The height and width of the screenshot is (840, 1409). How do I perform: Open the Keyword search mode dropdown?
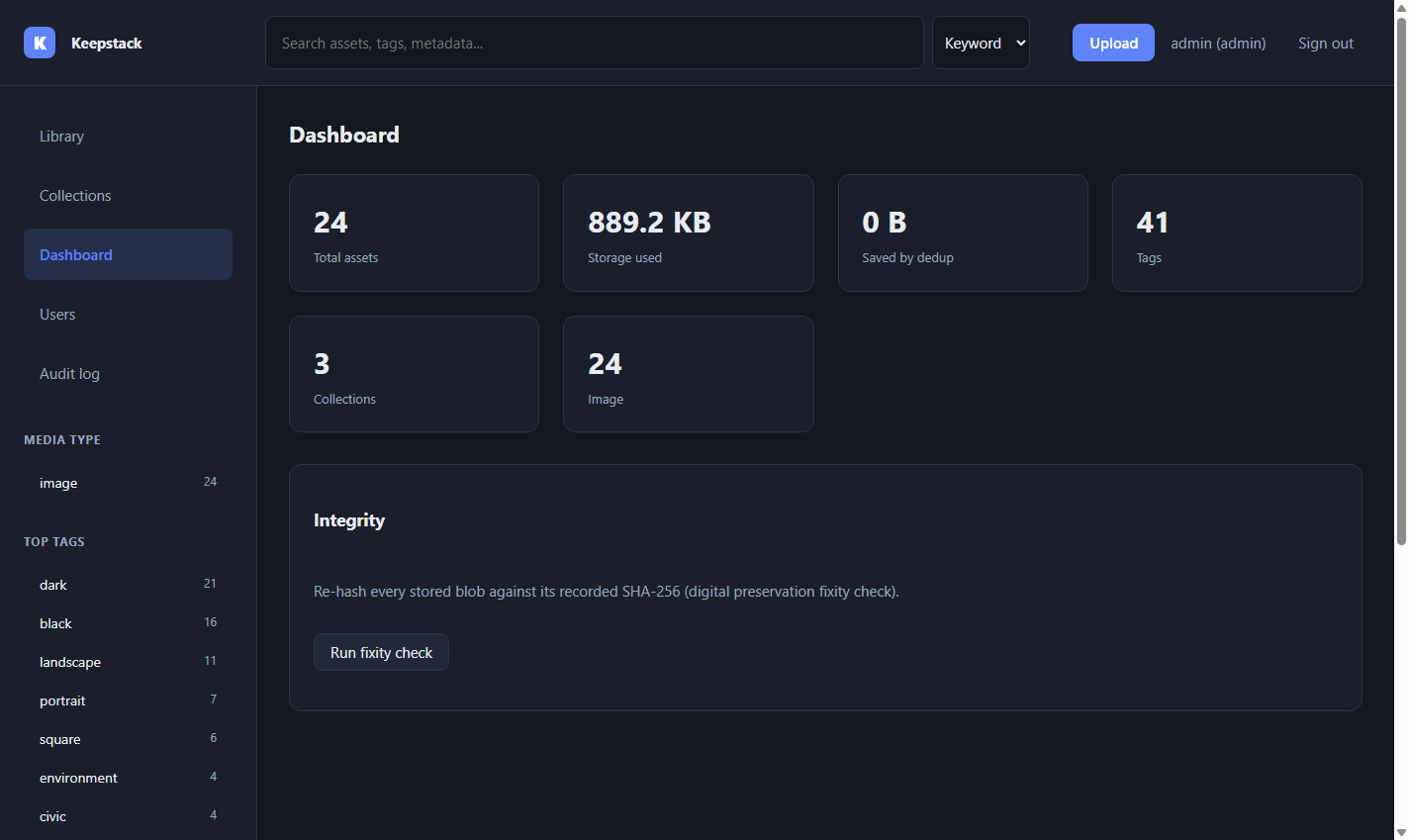pos(981,43)
